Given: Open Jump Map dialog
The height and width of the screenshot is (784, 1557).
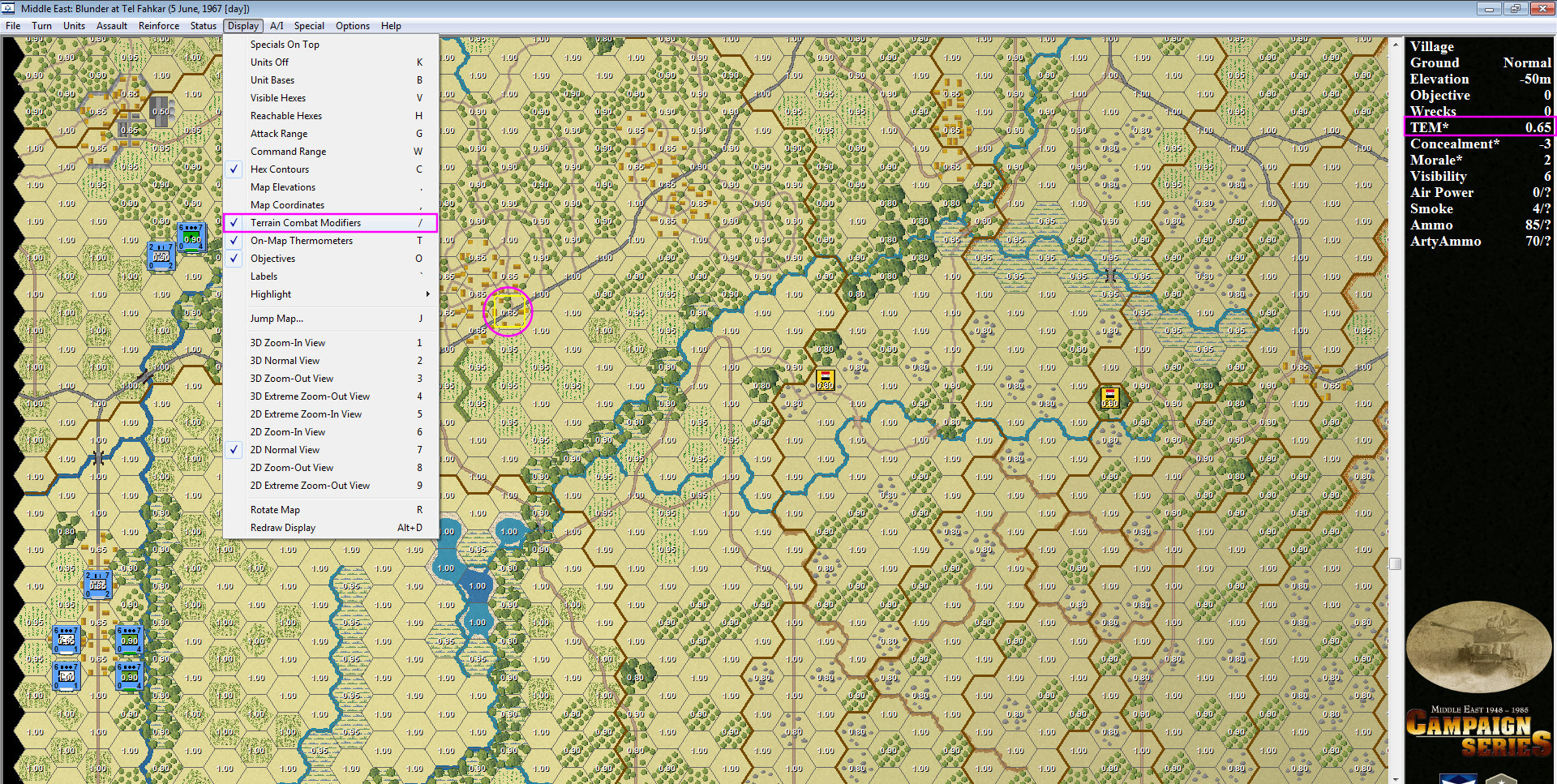Looking at the screenshot, I should 331,319.
